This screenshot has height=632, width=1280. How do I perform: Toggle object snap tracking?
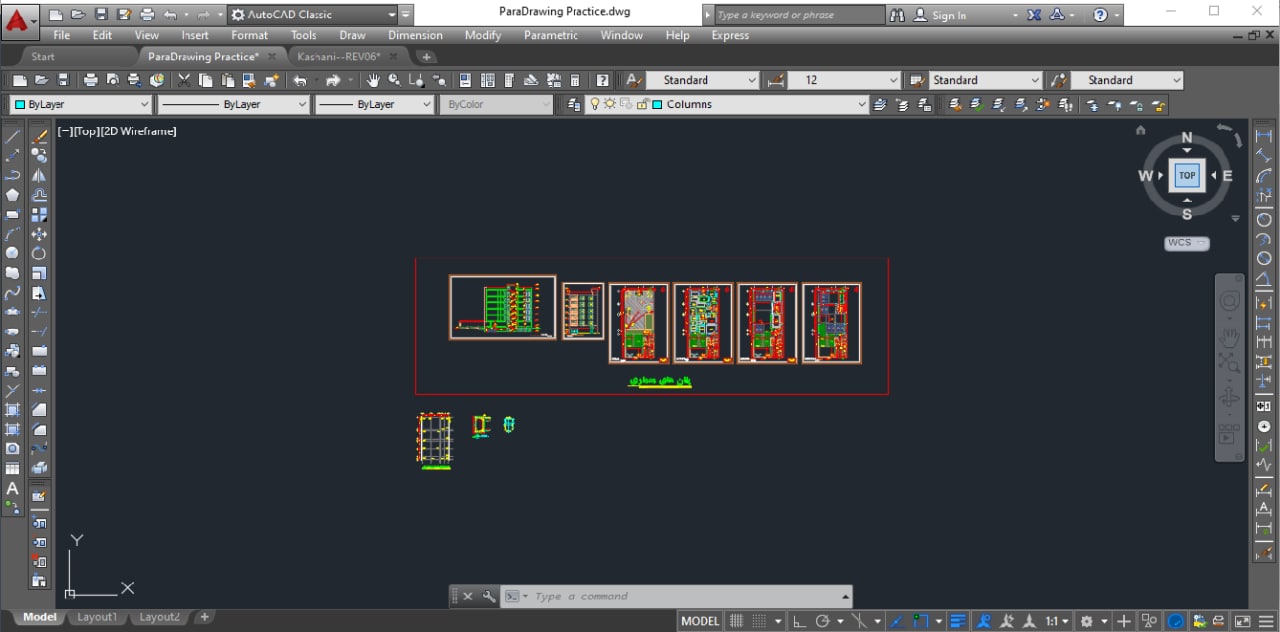coord(896,621)
